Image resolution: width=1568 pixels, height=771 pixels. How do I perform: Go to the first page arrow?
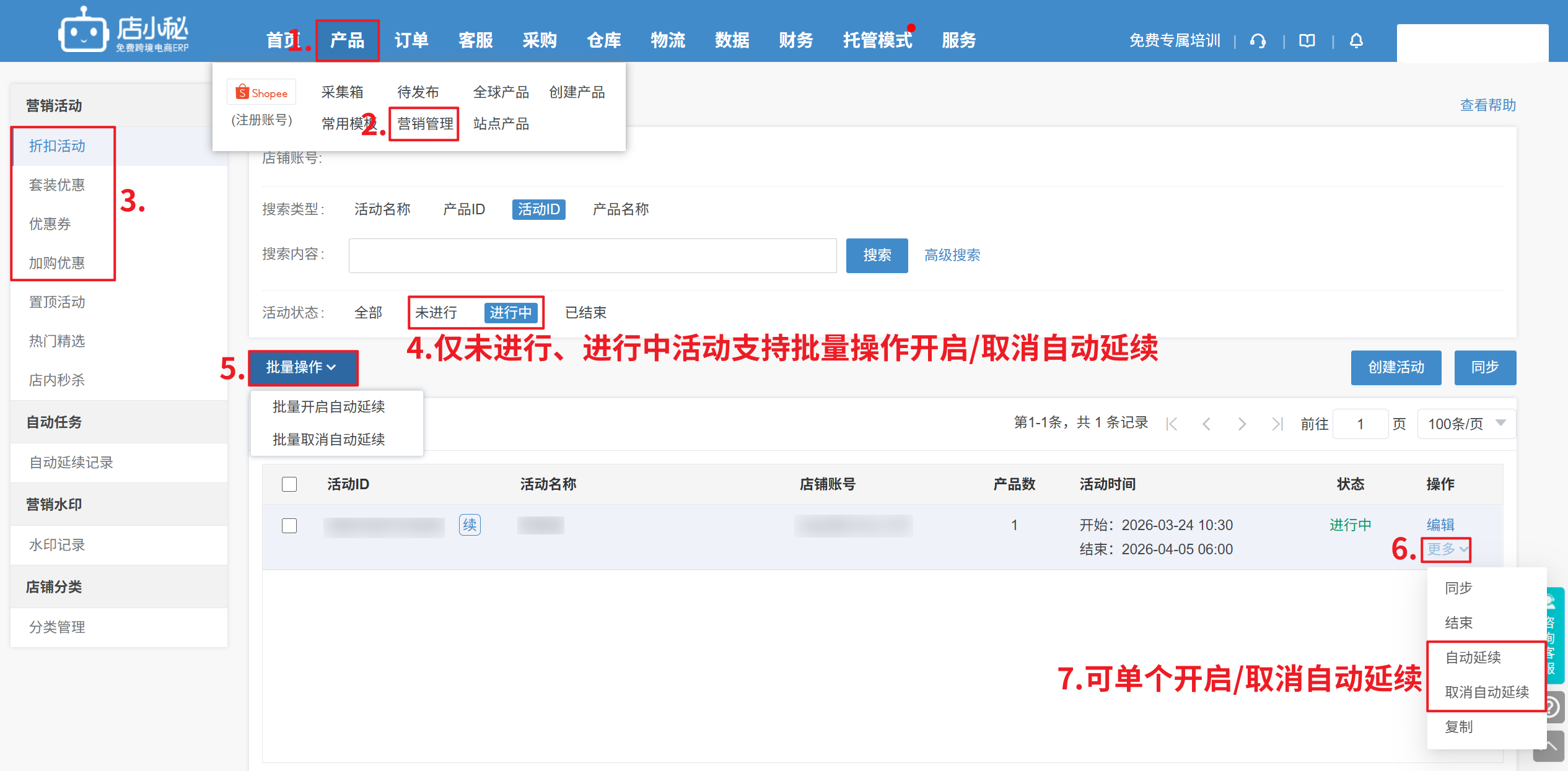(1172, 424)
